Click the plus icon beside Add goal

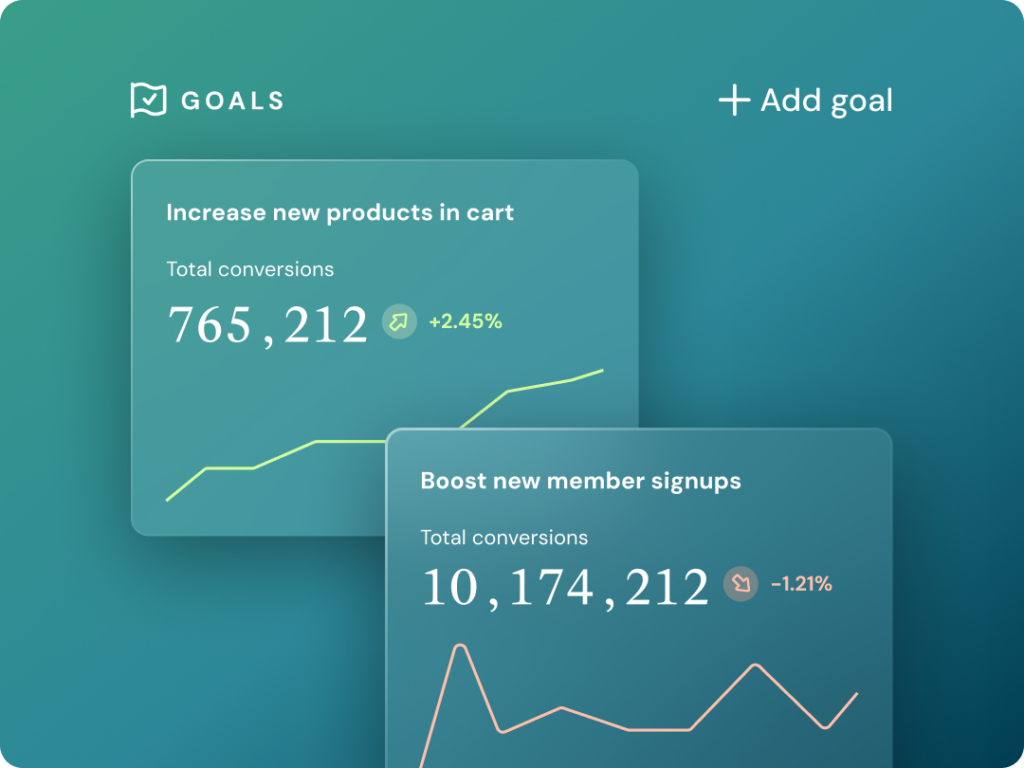734,100
